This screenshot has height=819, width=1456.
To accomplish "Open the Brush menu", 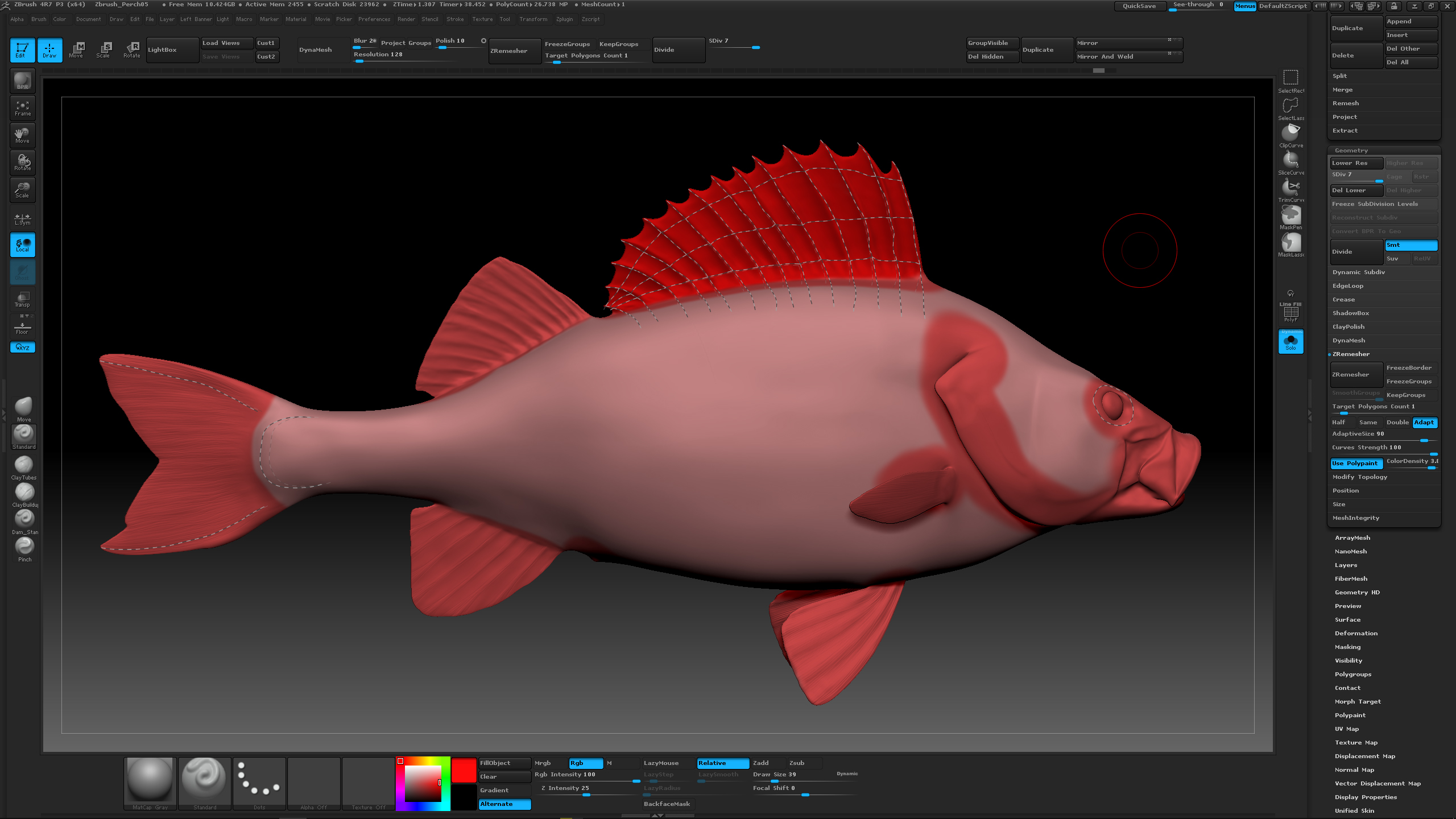I will point(39,19).
